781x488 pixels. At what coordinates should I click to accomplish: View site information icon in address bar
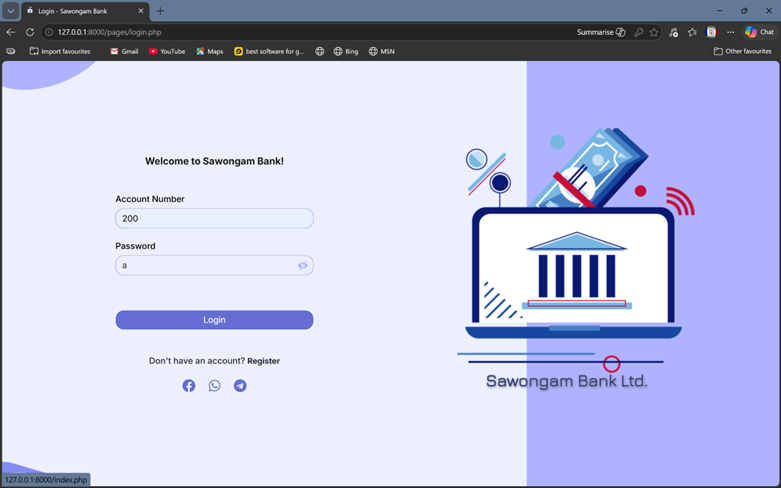coord(49,32)
